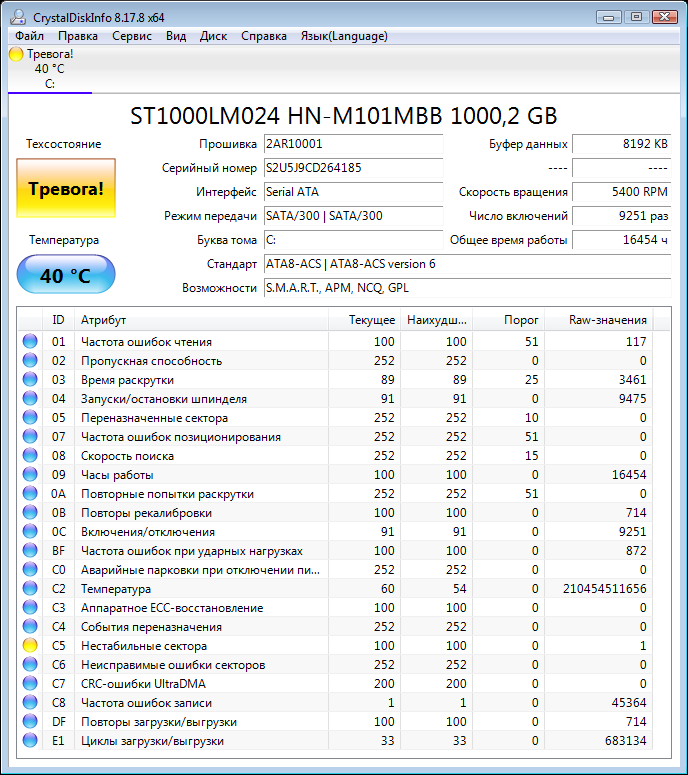Click the status icon for Включения/отключения
Image resolution: width=688 pixels, height=775 pixels.
point(30,531)
